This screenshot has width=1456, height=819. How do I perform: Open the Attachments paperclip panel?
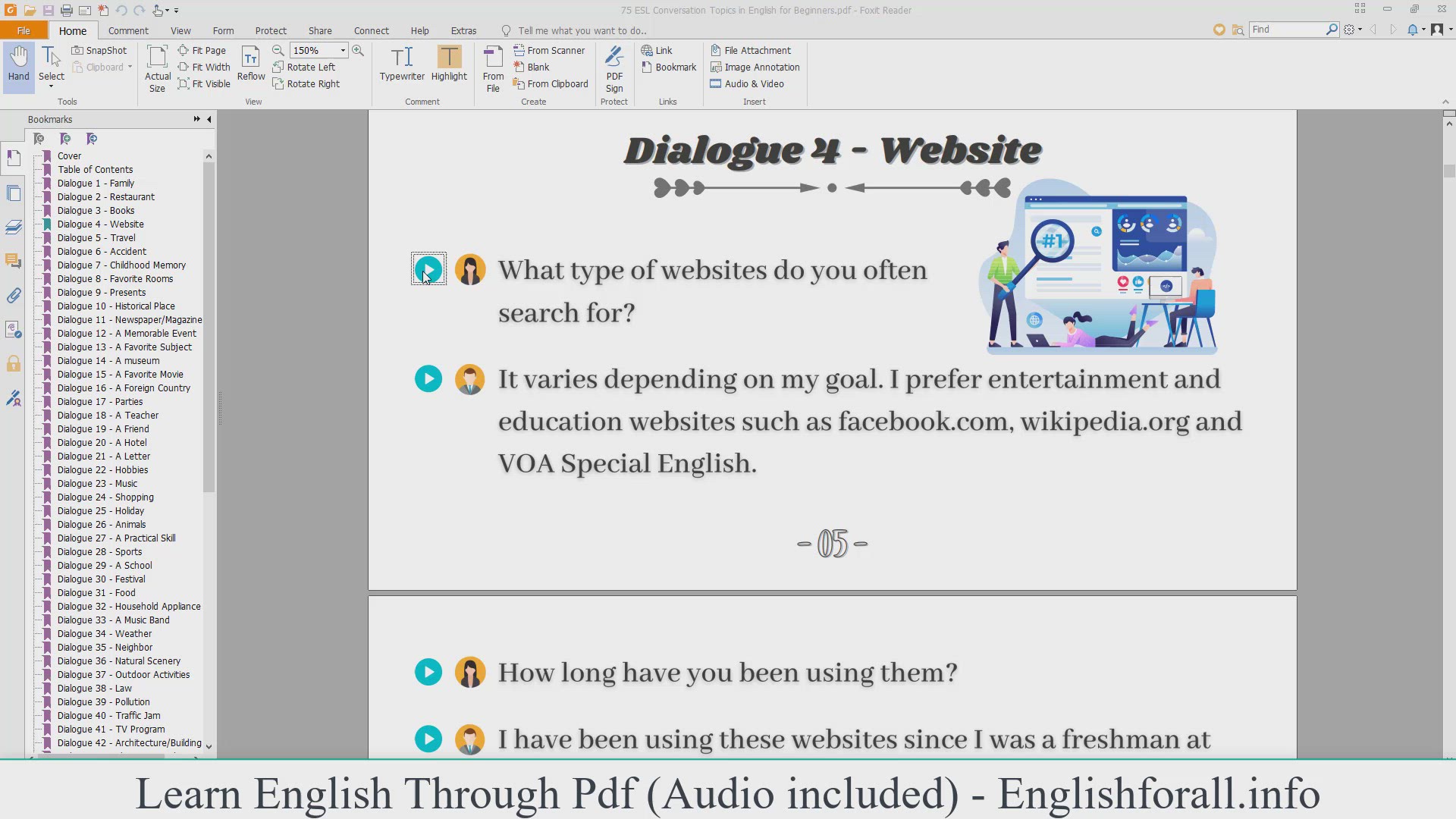(14, 296)
